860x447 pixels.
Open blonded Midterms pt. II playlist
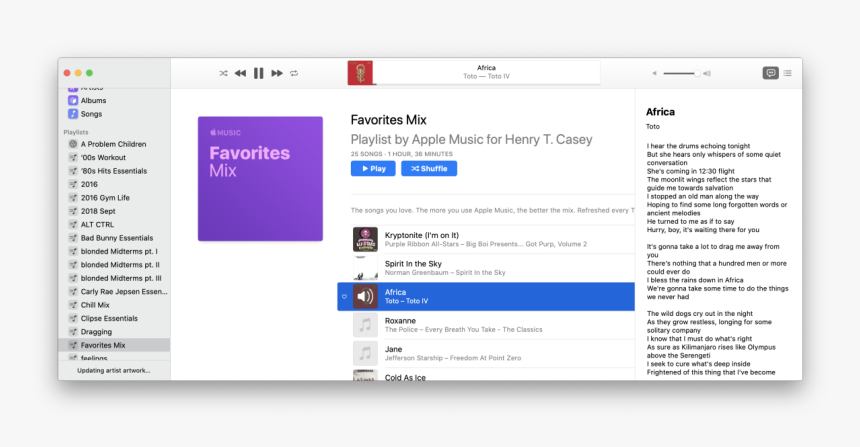(x=115, y=264)
